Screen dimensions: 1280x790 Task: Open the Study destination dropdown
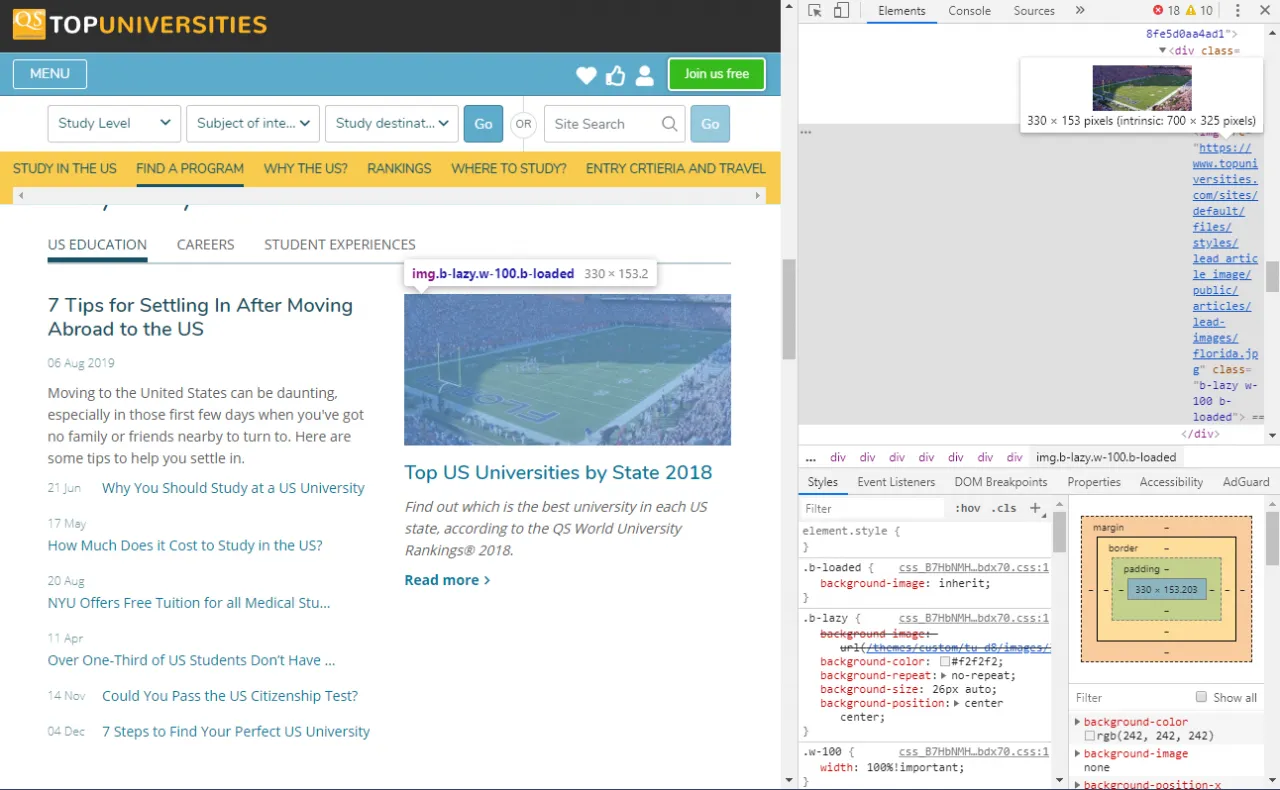[391, 124]
